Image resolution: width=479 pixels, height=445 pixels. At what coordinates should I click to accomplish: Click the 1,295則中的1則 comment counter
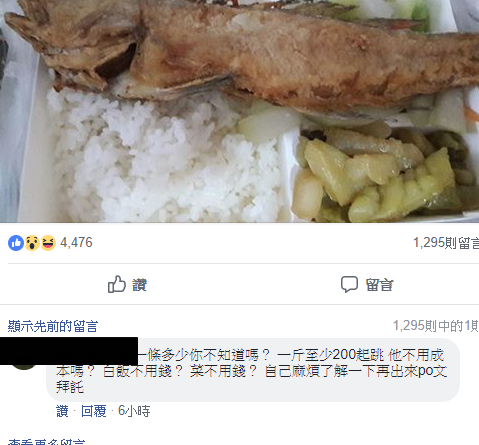point(436,326)
